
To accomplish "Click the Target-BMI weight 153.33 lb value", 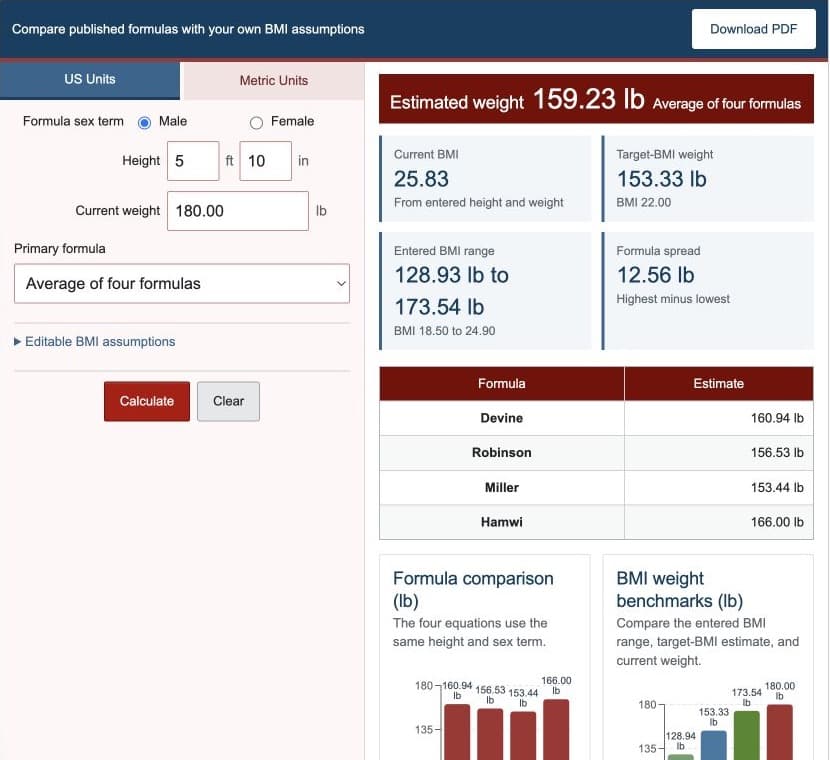I will point(662,179).
